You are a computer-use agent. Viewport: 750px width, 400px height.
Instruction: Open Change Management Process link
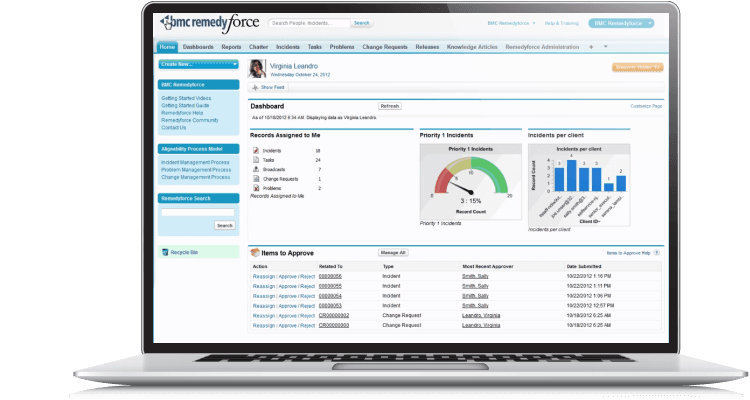click(195, 177)
